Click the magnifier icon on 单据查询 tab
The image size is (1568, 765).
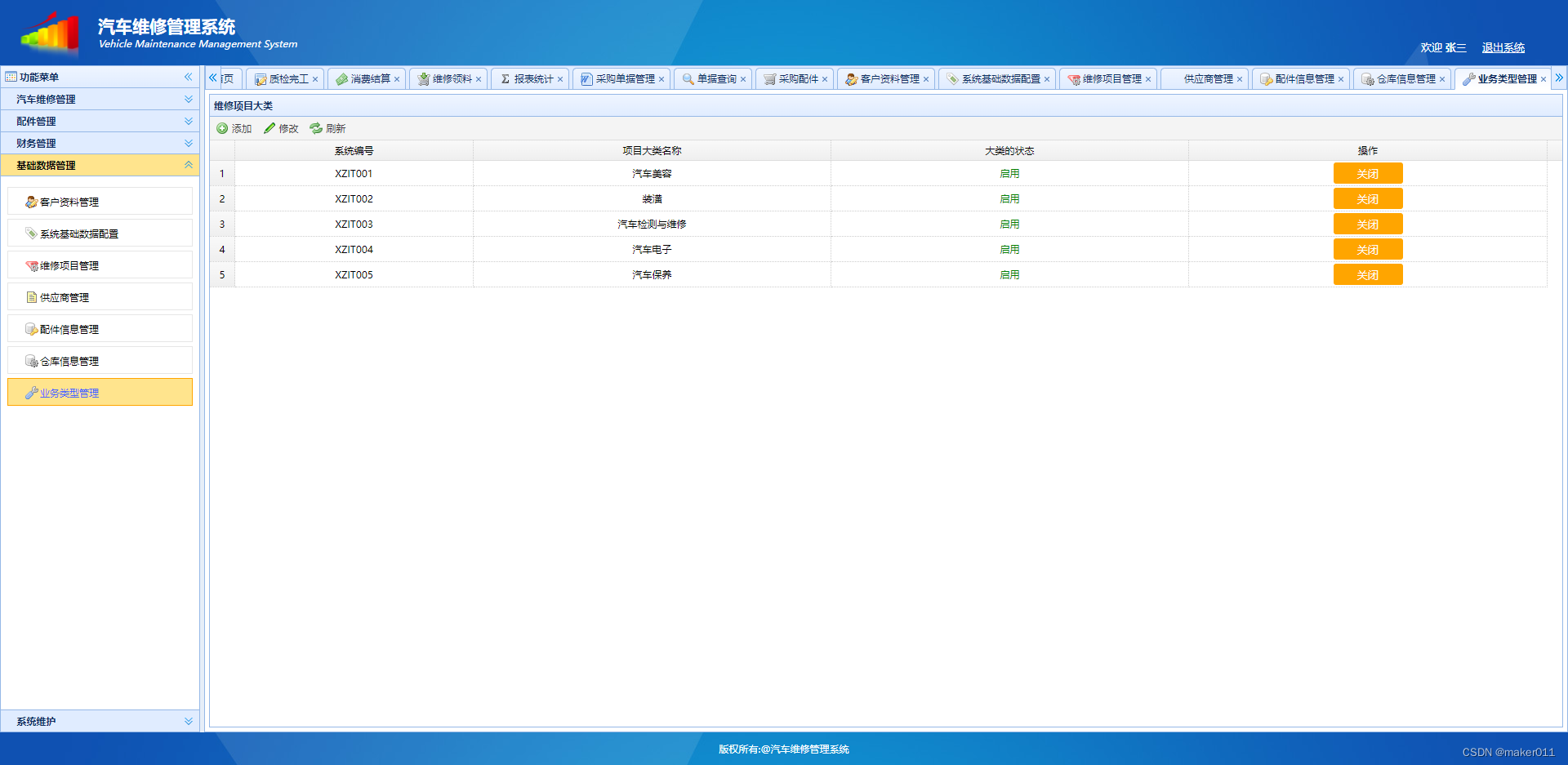(x=688, y=79)
